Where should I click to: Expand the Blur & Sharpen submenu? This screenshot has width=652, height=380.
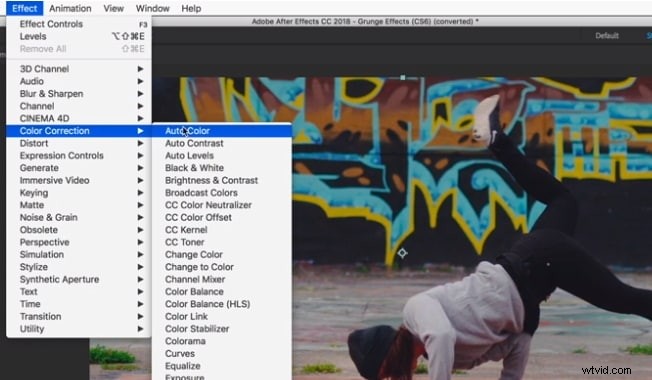[x=79, y=94]
